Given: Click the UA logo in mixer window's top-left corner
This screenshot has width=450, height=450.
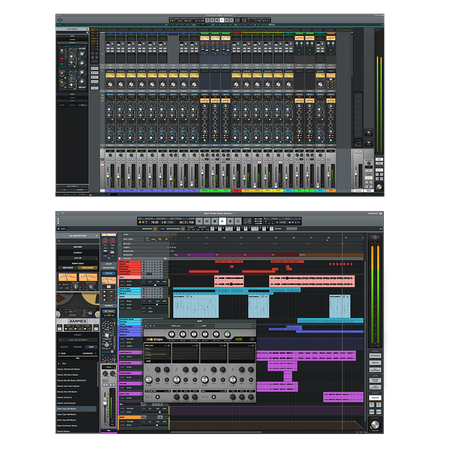Looking at the screenshot, I should pyautogui.click(x=60, y=21).
